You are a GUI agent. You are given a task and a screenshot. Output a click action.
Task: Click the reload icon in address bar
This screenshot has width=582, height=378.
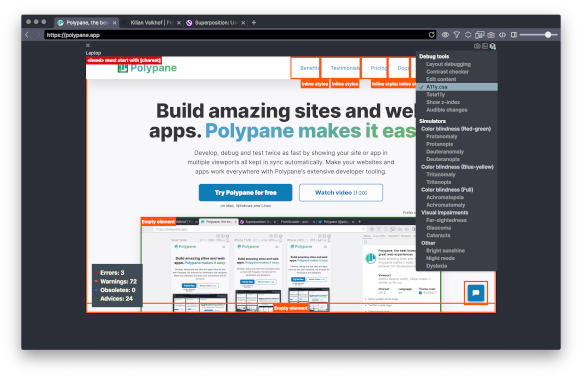432,35
